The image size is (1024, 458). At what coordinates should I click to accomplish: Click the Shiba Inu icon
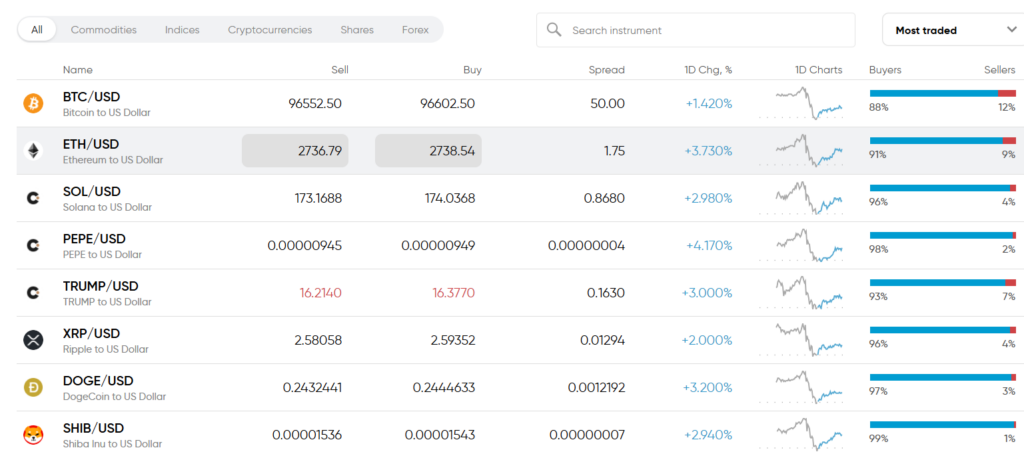coord(33,434)
